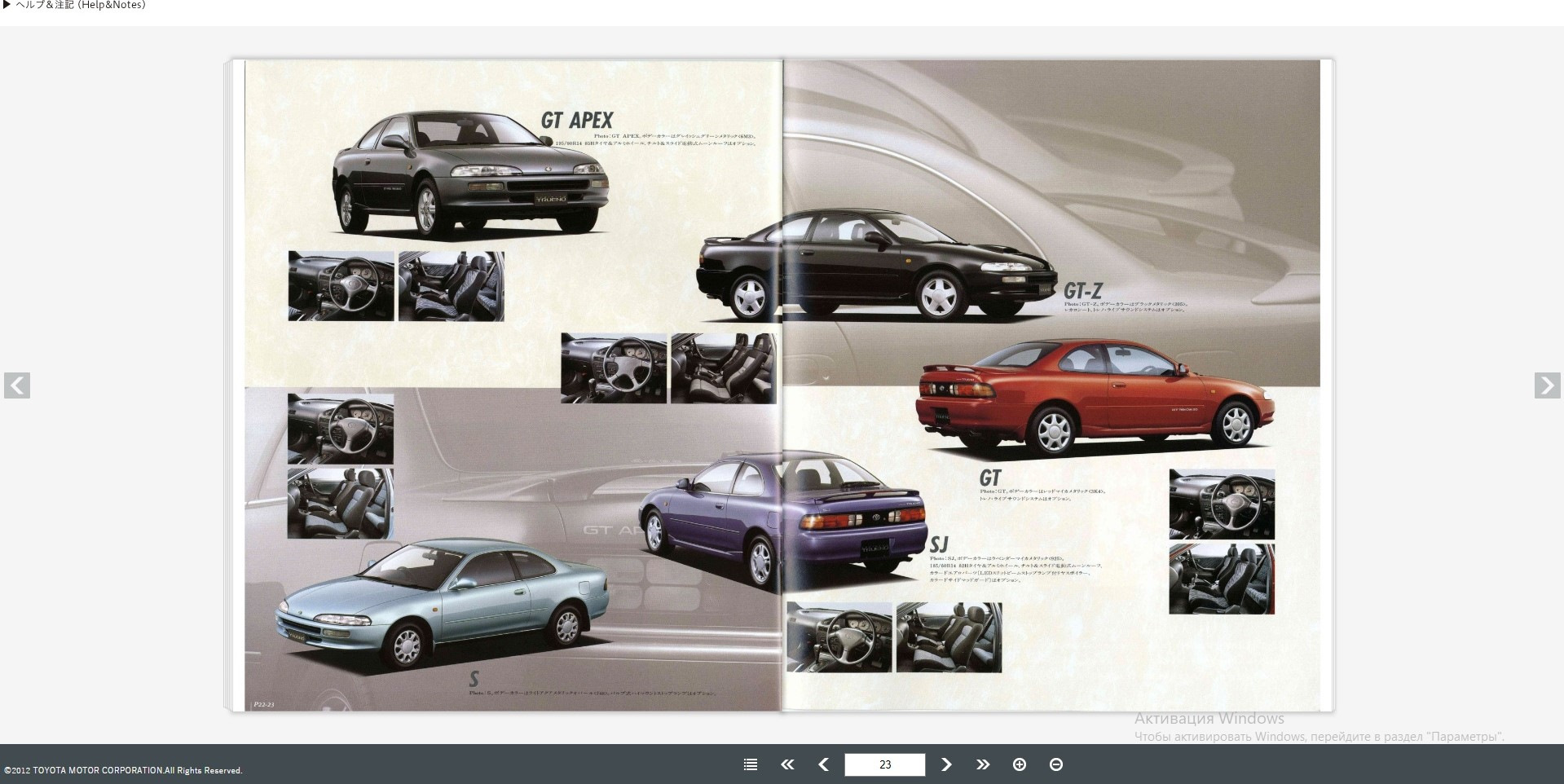Click the Toyota copyright notice text
The width and height of the screenshot is (1564, 784).
click(x=123, y=770)
